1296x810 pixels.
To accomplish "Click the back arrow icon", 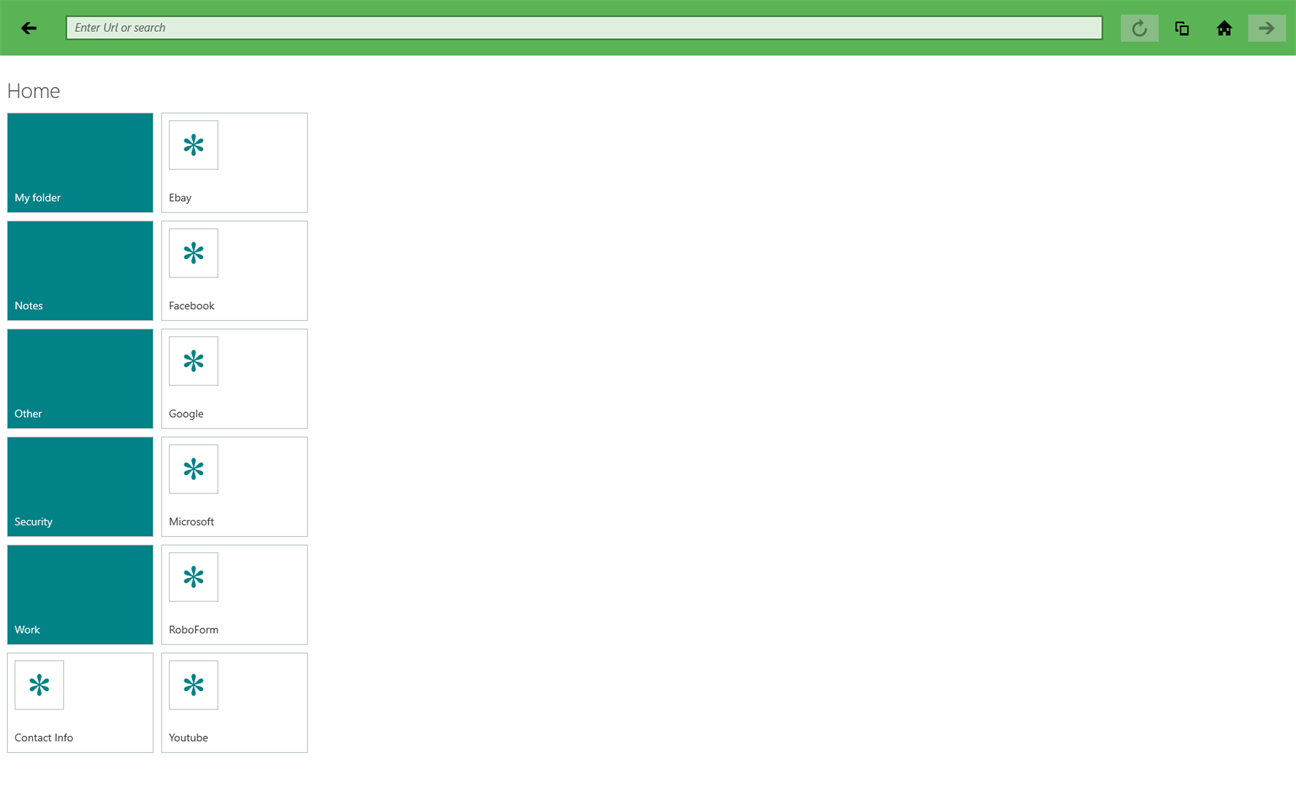I will click(29, 28).
